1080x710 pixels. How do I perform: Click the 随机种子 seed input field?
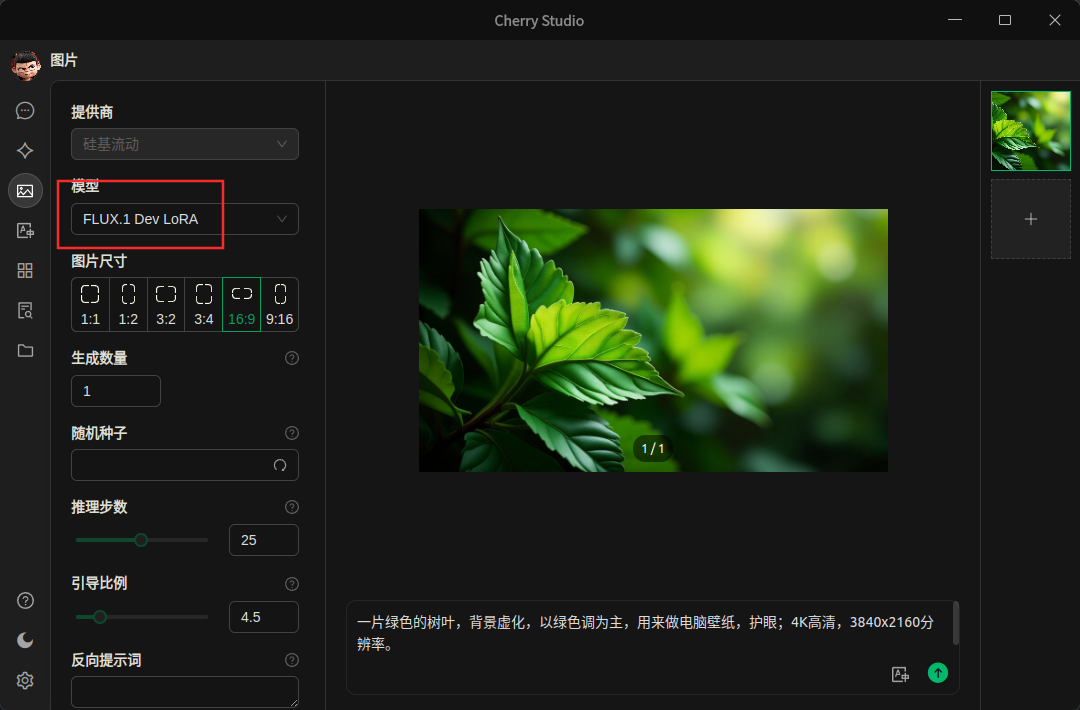[x=185, y=466]
